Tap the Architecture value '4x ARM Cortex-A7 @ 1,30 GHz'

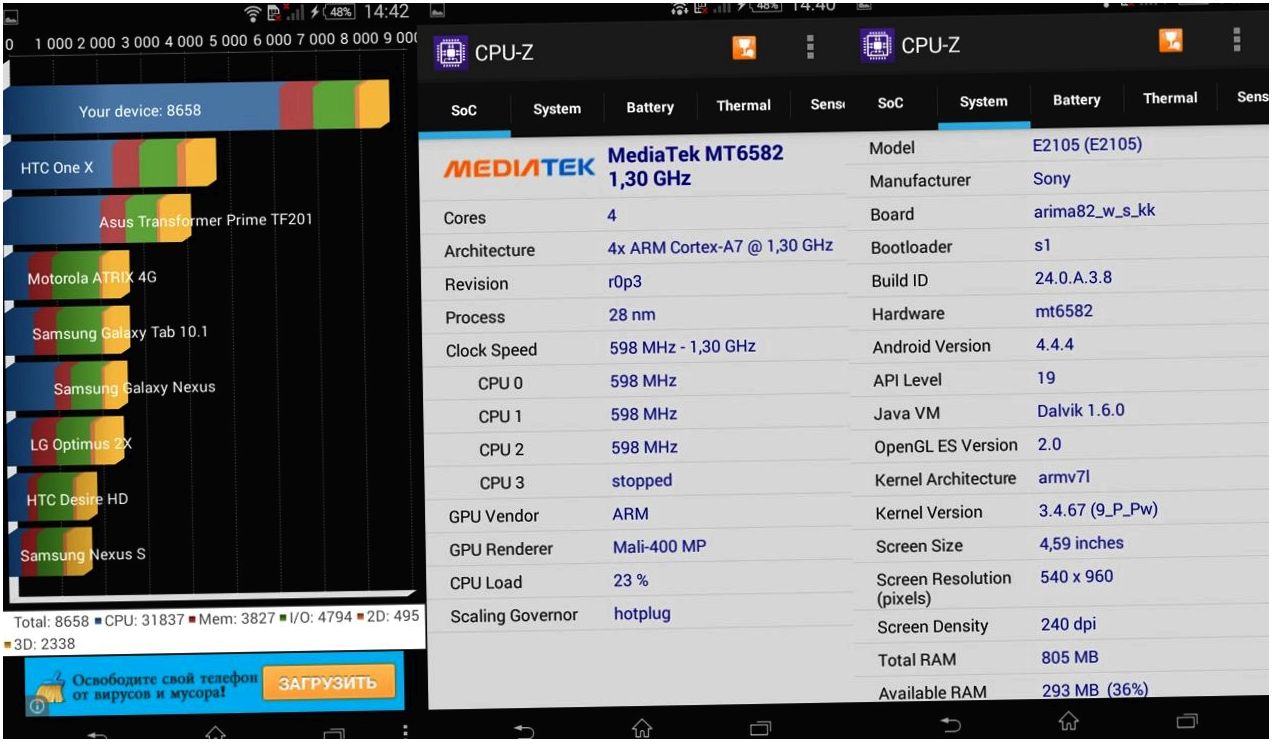coord(720,246)
